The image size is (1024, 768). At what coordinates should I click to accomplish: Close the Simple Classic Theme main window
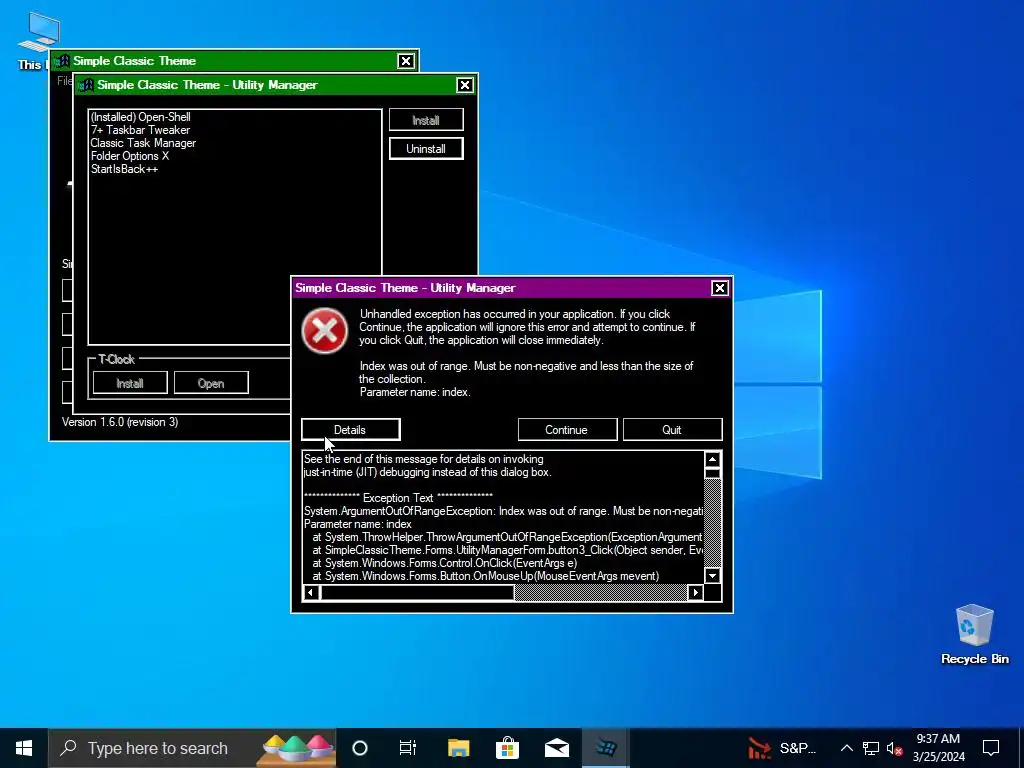pos(406,61)
